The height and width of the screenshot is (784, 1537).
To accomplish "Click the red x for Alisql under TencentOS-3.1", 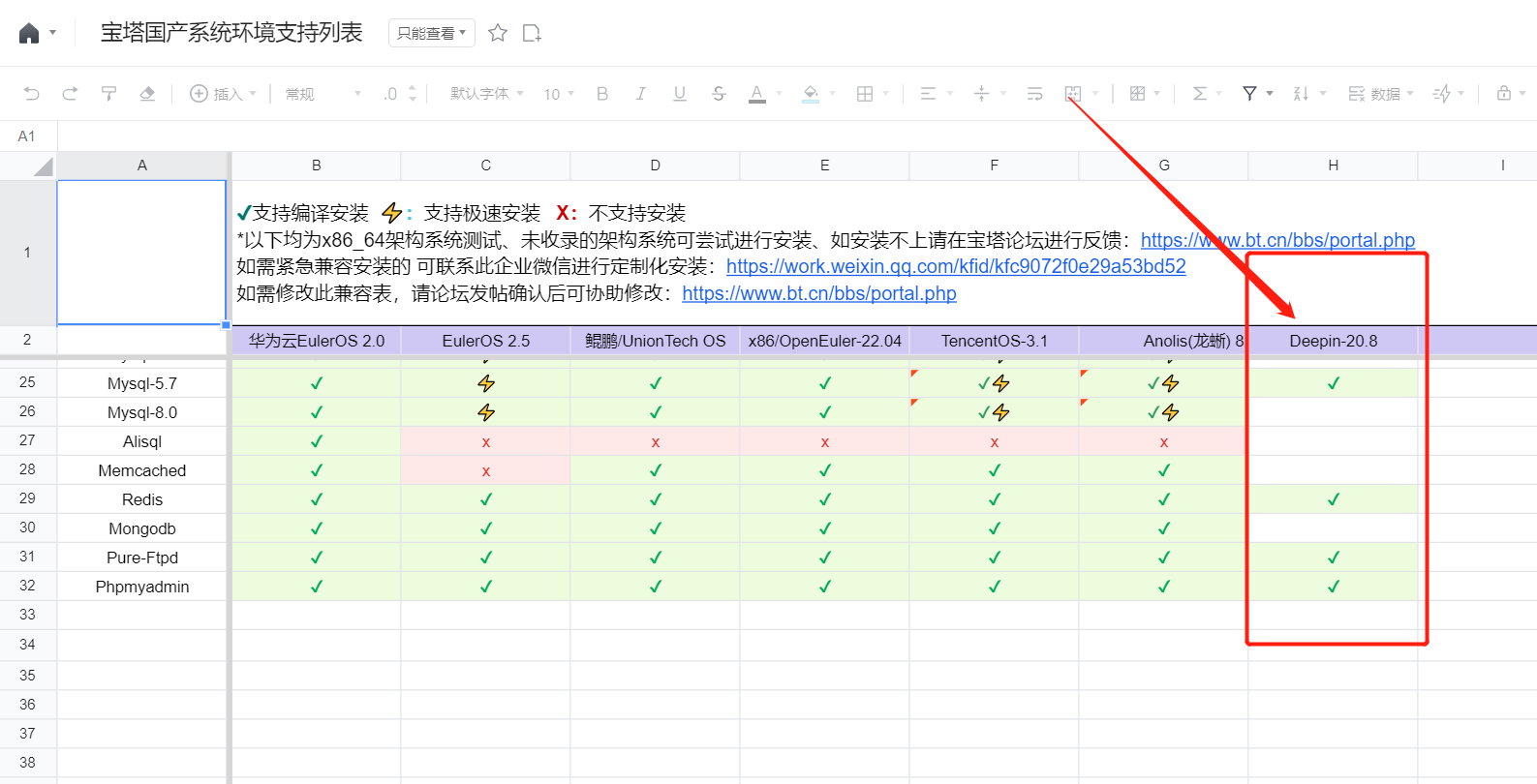I will (x=995, y=441).
